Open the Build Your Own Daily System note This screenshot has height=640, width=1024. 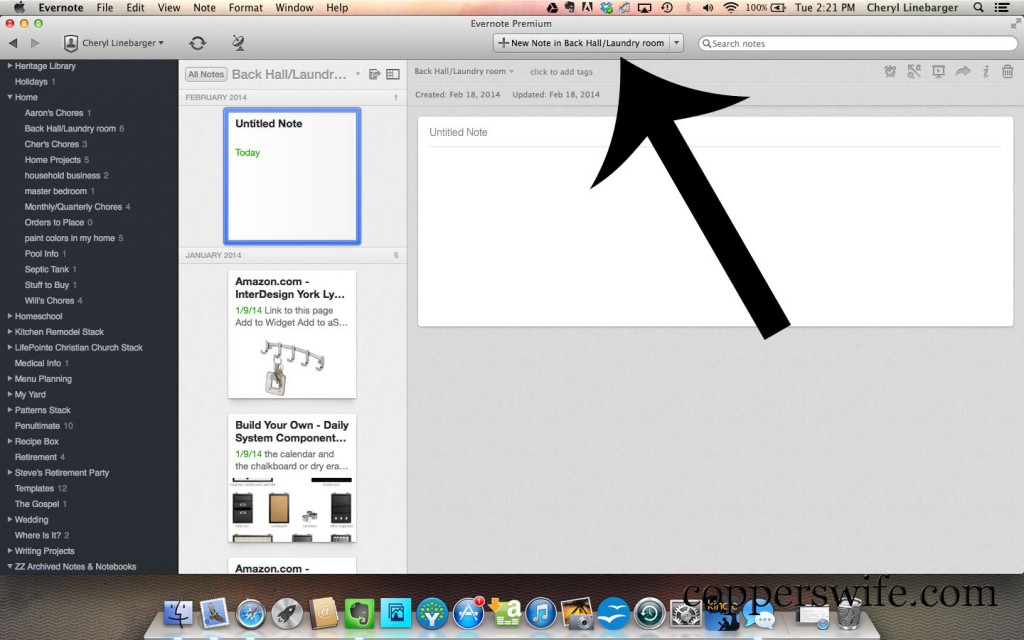tap(292, 477)
